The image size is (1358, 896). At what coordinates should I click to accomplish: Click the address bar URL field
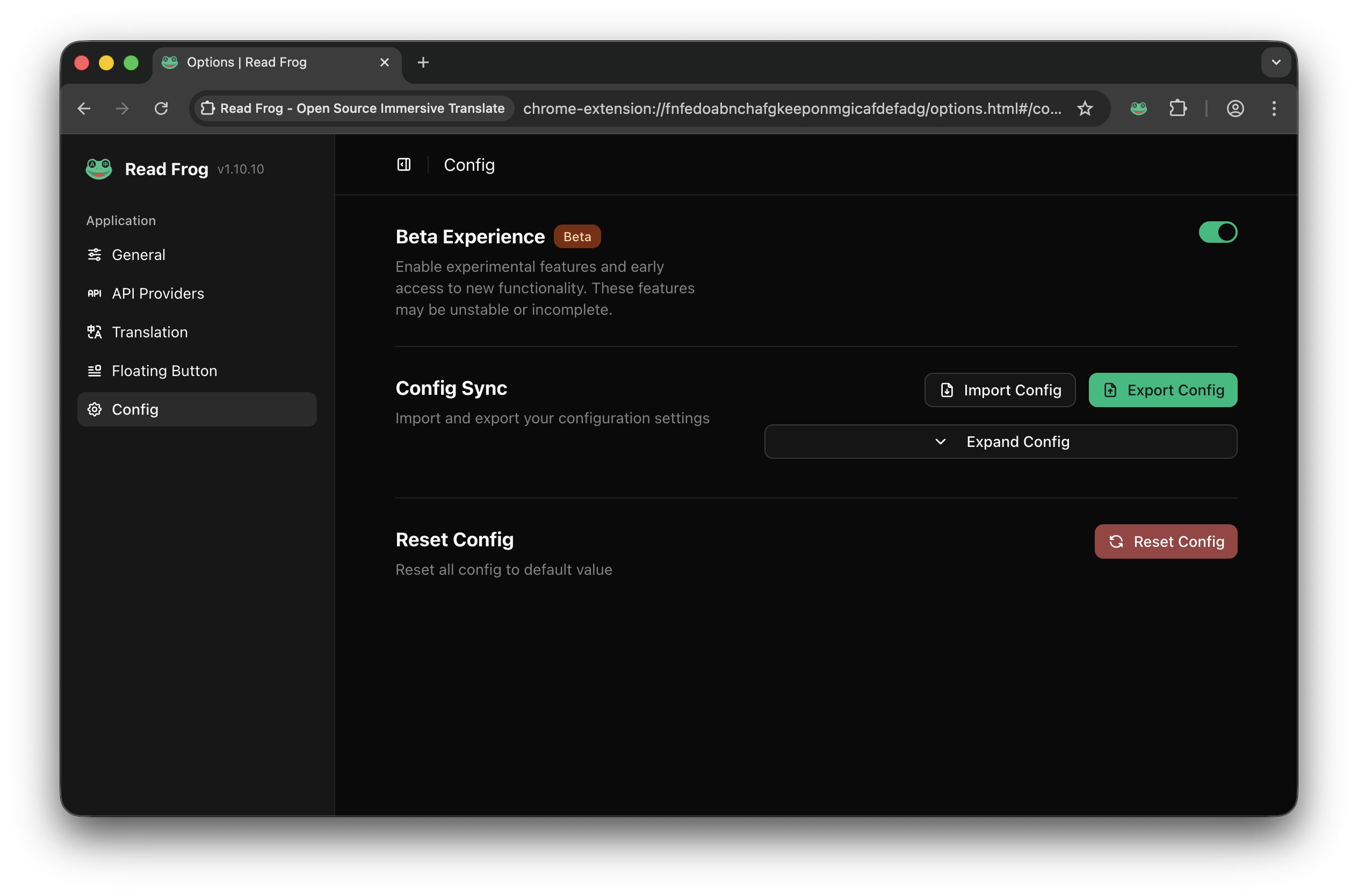click(x=791, y=109)
